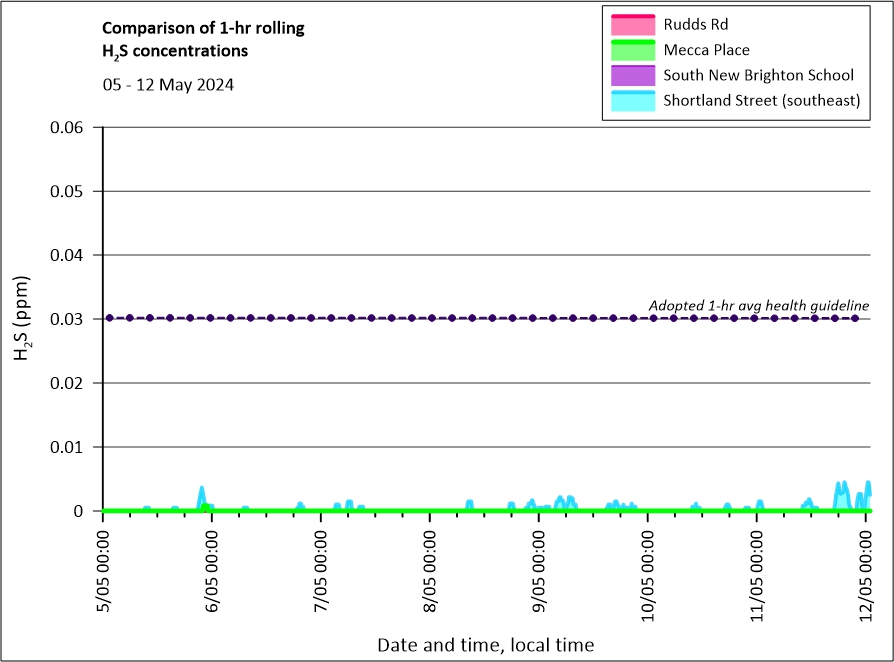
Task: Select the Shortland Street (southeast) legend label
Action: tap(761, 101)
